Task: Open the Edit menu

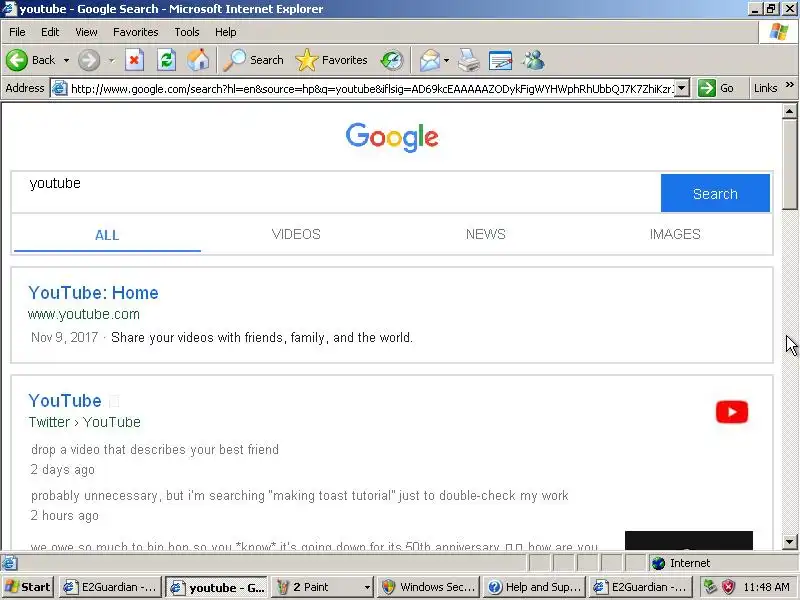Action: 50,32
